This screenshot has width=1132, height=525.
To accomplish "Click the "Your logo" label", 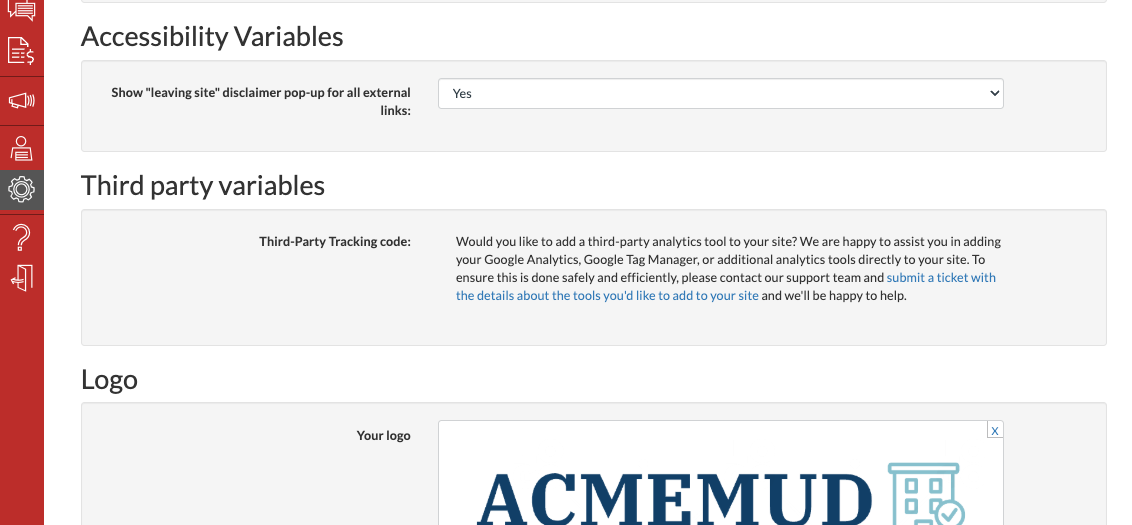I will pyautogui.click(x=383, y=435).
